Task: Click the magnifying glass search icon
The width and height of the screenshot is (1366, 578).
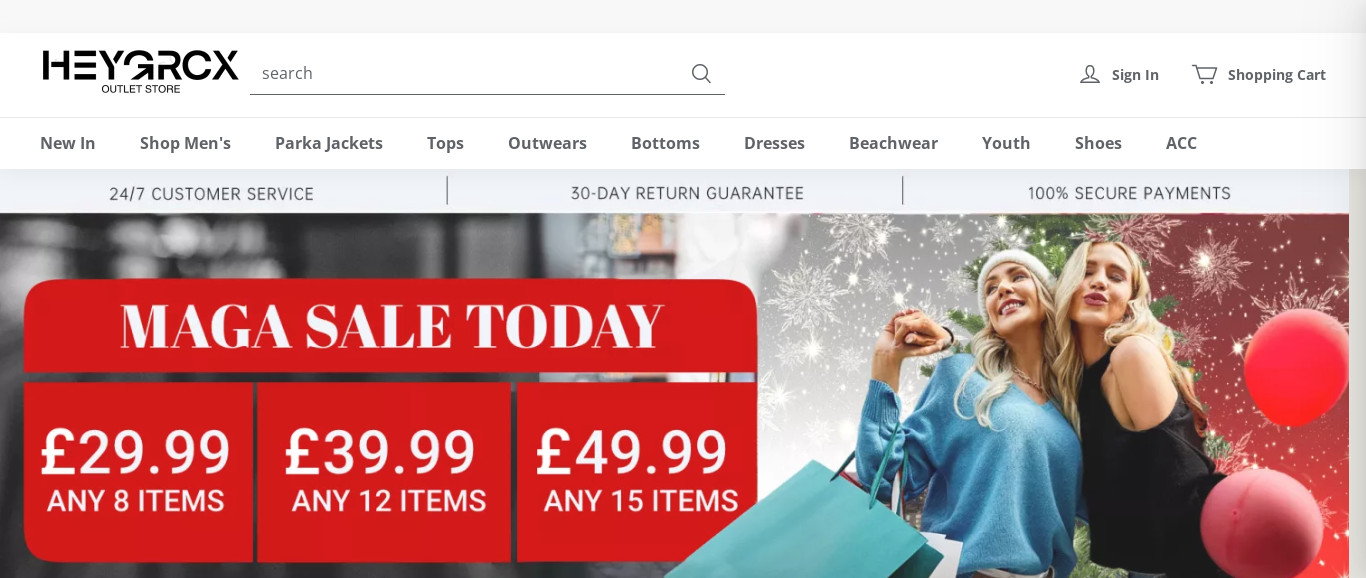Action: pos(701,73)
